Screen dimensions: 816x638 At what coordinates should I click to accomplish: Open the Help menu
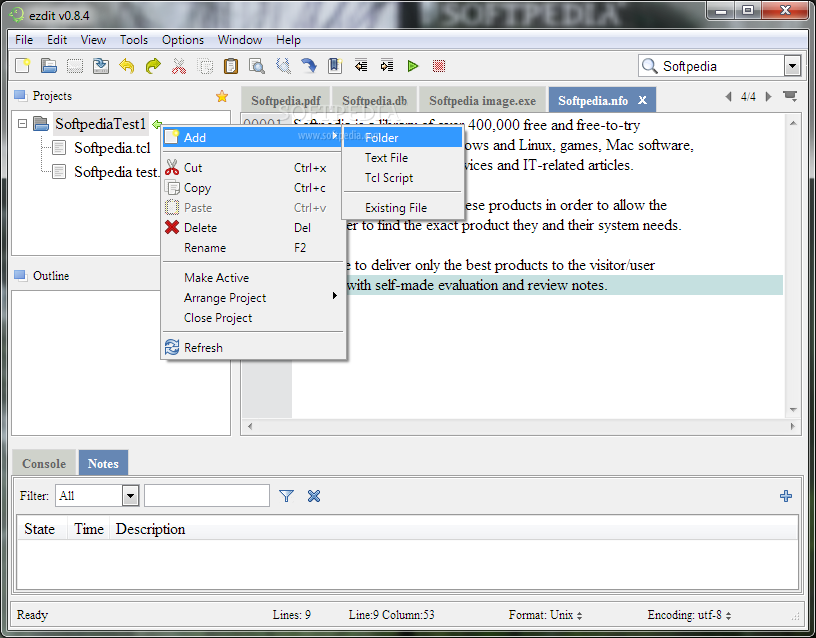(288, 40)
